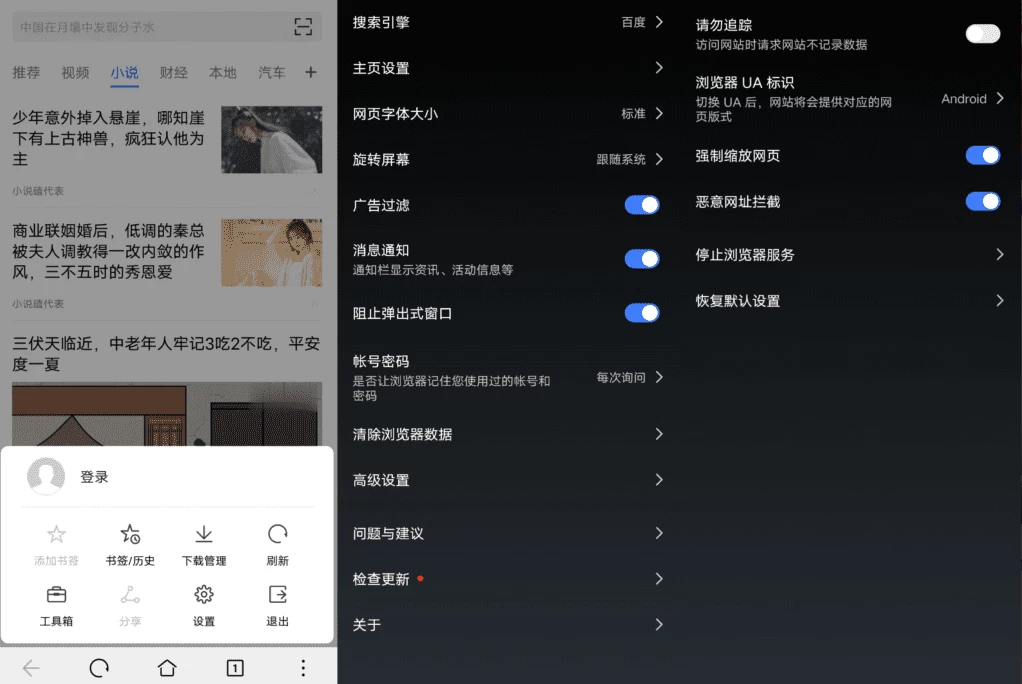Switch to the 视频 video tab
1022x684 pixels.
coord(75,73)
